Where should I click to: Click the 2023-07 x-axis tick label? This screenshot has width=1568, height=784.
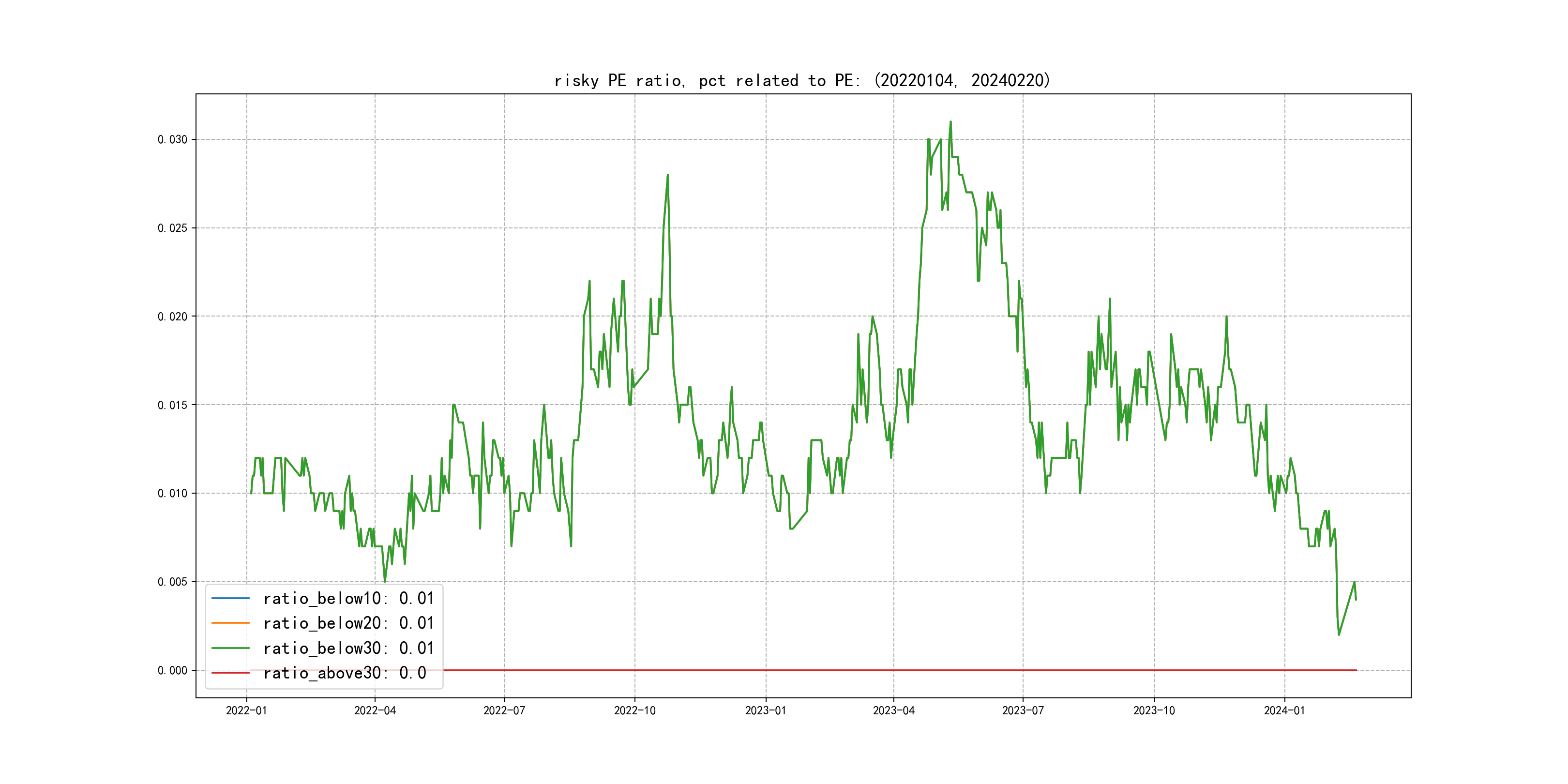1023,710
